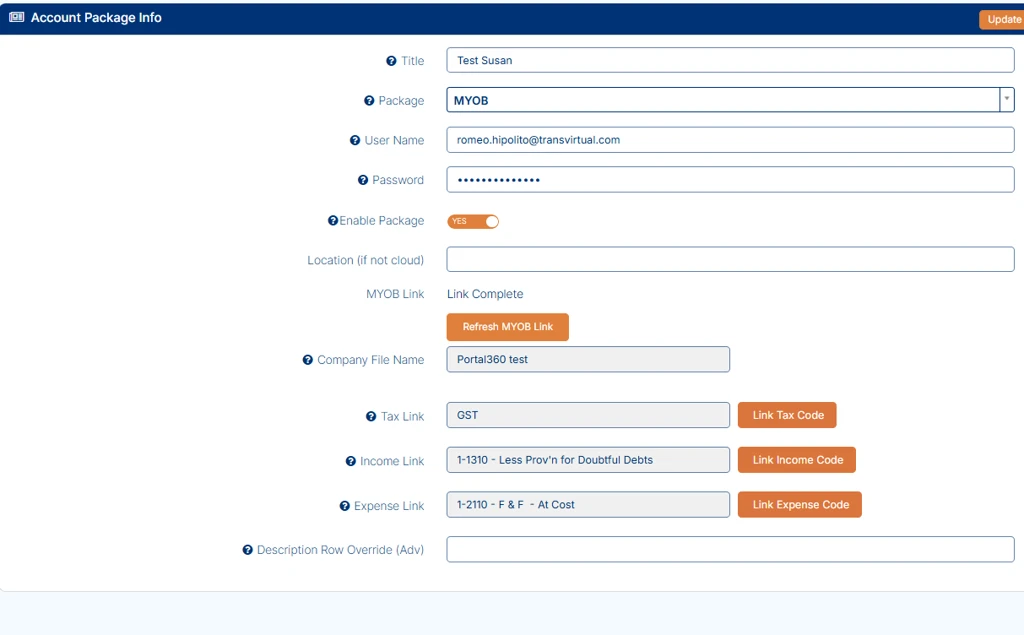The image size is (1024, 635).
Task: Click the question mark beside Password
Action: [x=363, y=180]
